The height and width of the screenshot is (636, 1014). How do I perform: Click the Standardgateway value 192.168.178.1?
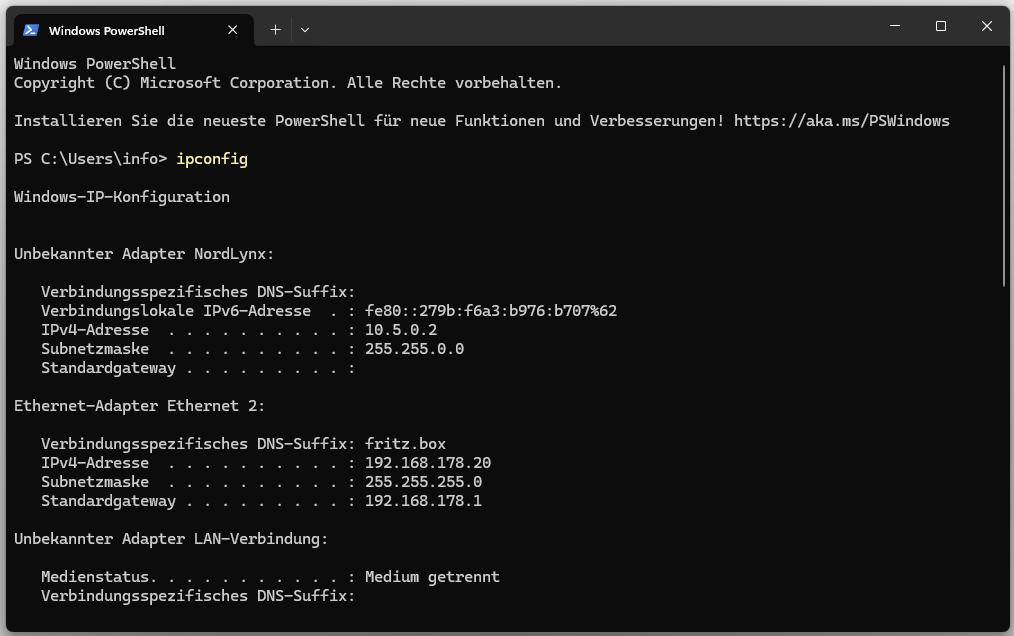pyautogui.click(x=423, y=501)
